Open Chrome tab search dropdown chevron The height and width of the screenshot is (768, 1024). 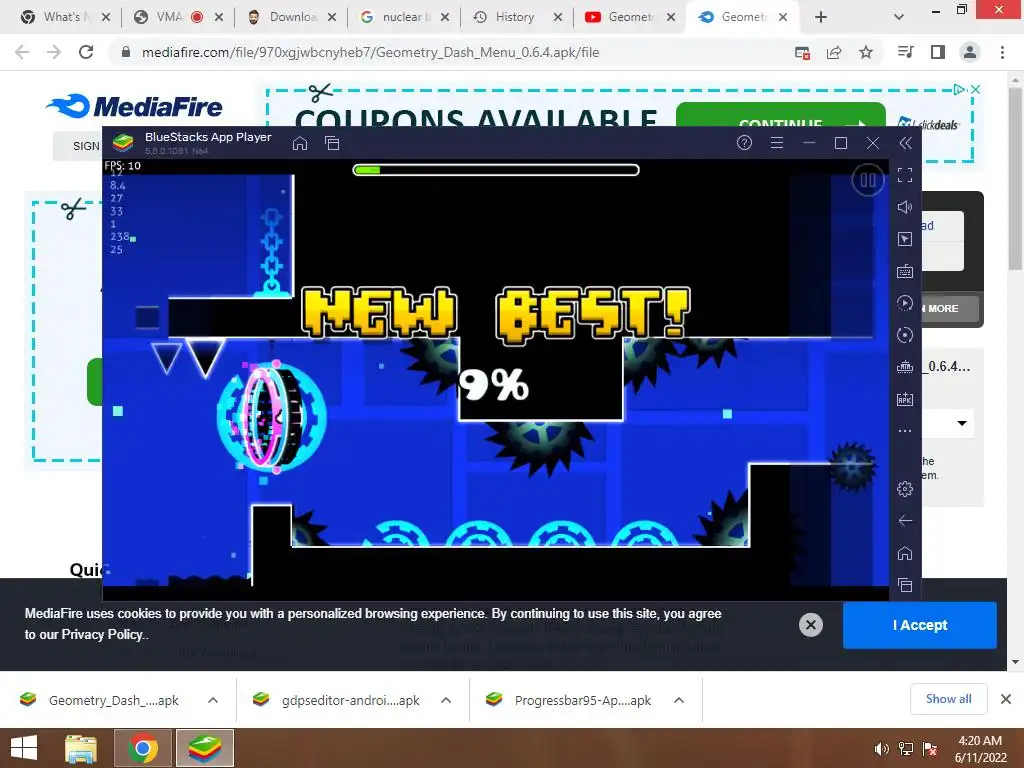[899, 17]
